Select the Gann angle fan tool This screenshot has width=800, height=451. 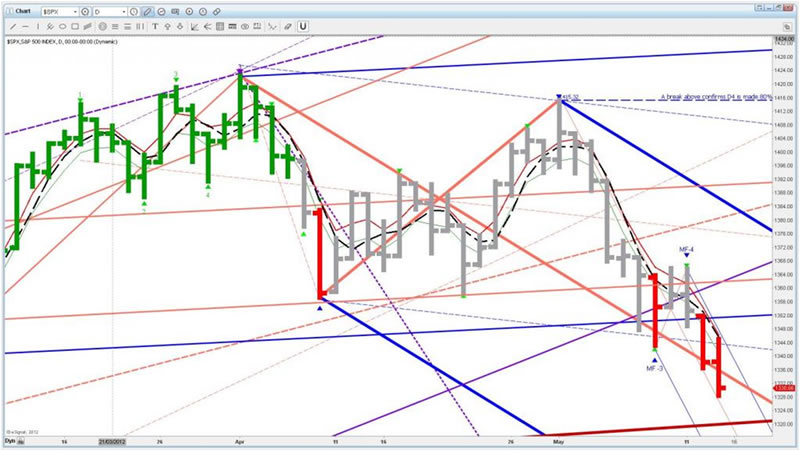(195, 26)
